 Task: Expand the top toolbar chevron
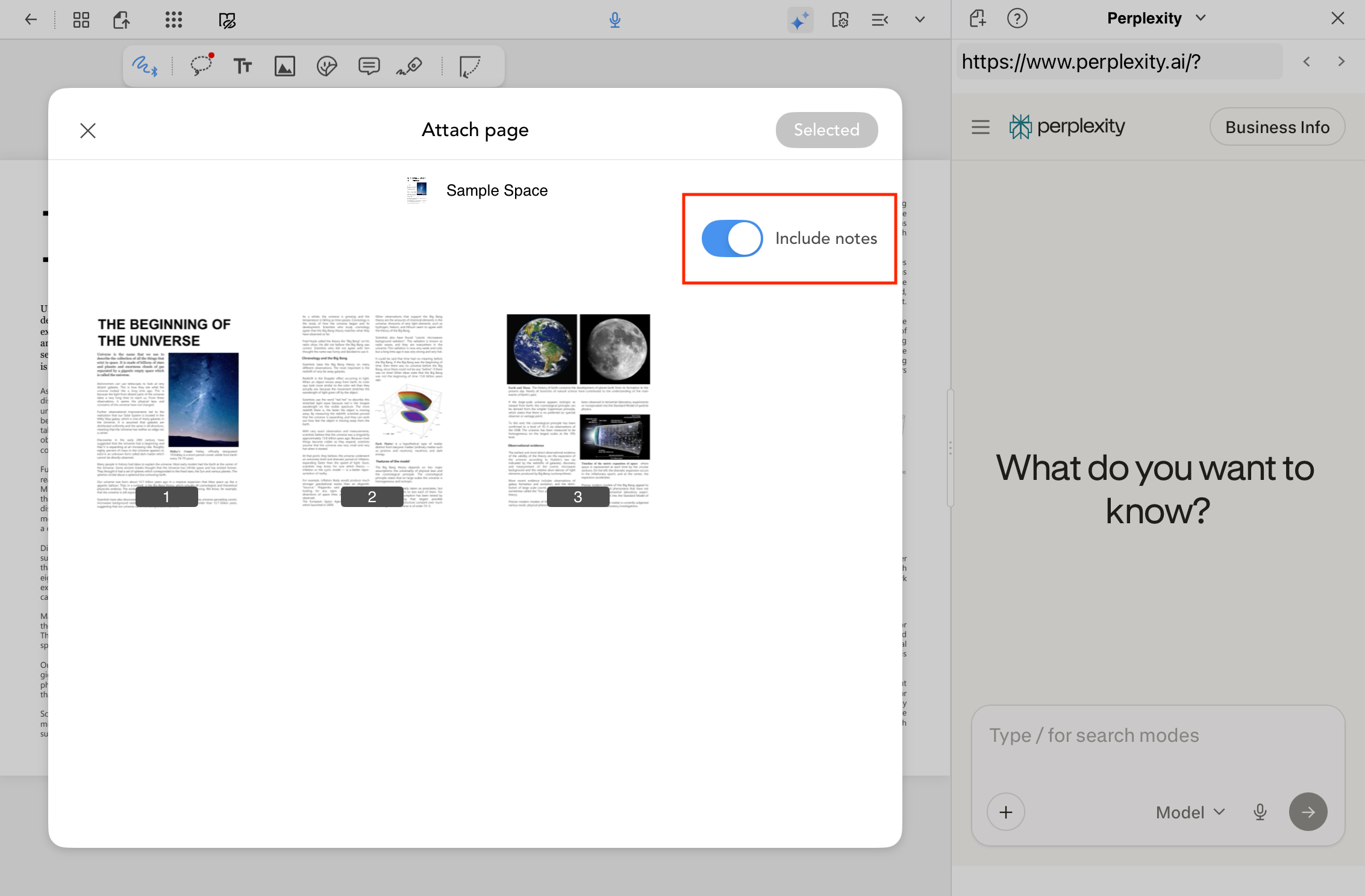[919, 19]
